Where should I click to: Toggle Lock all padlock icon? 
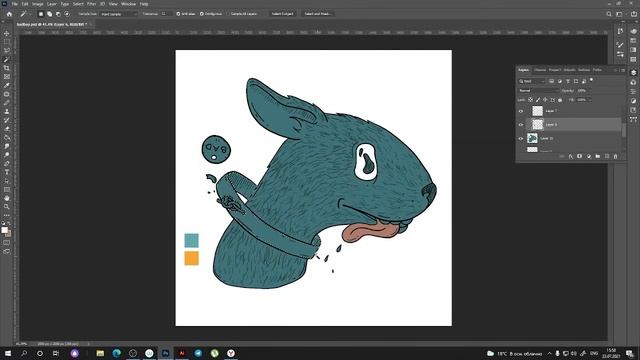[560, 100]
